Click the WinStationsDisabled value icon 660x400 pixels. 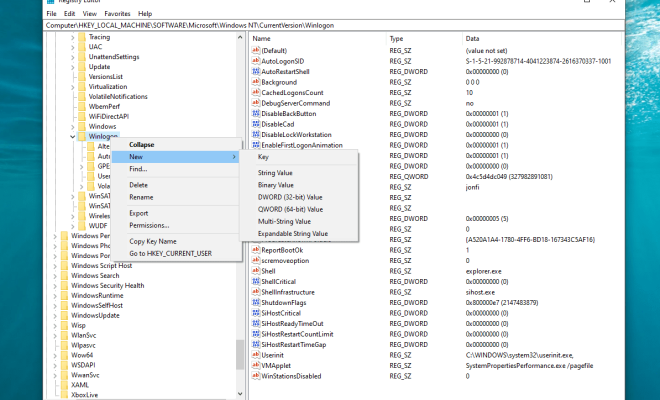tap(255, 376)
